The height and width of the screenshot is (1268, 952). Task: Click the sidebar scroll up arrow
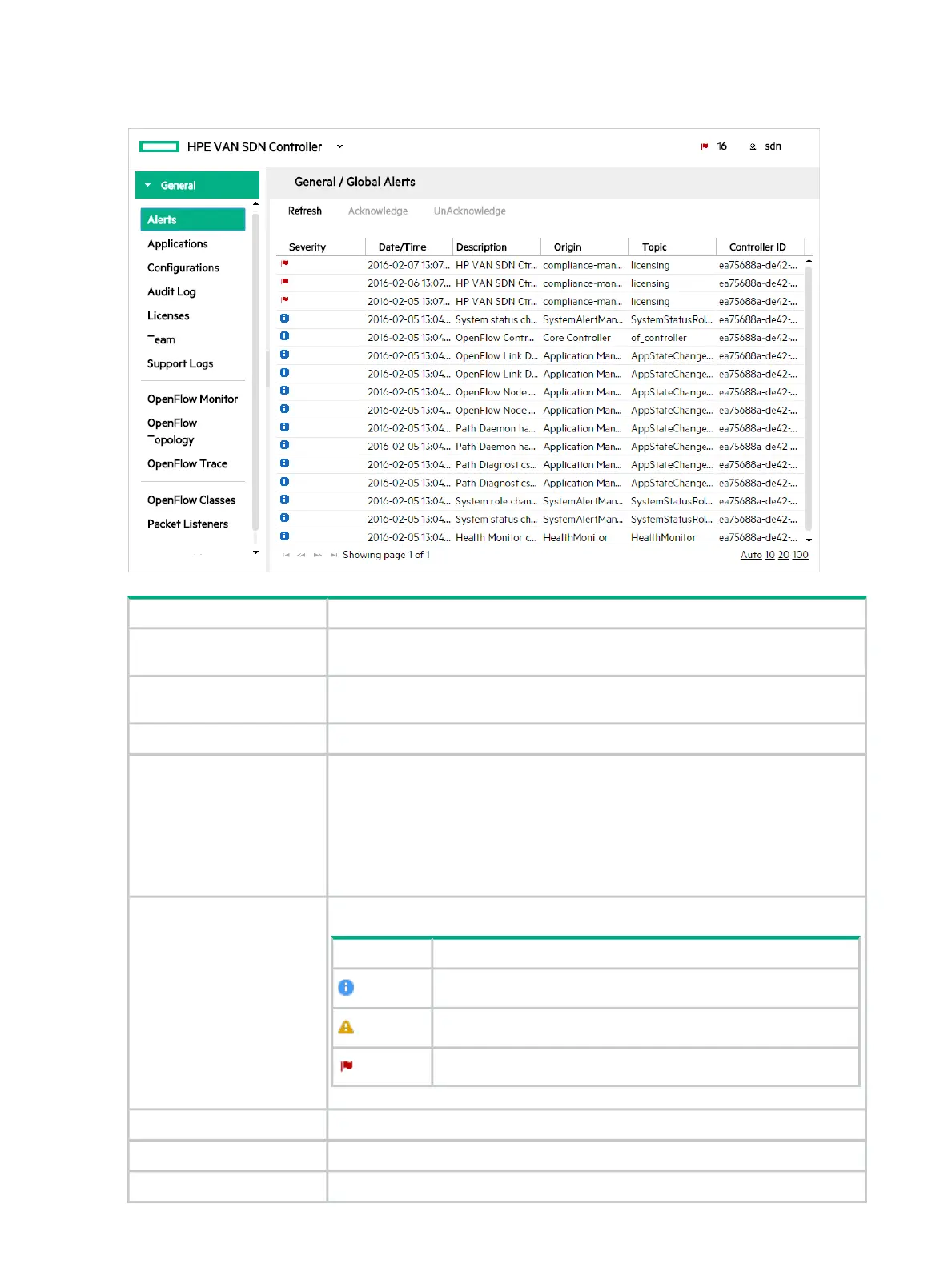(x=255, y=204)
